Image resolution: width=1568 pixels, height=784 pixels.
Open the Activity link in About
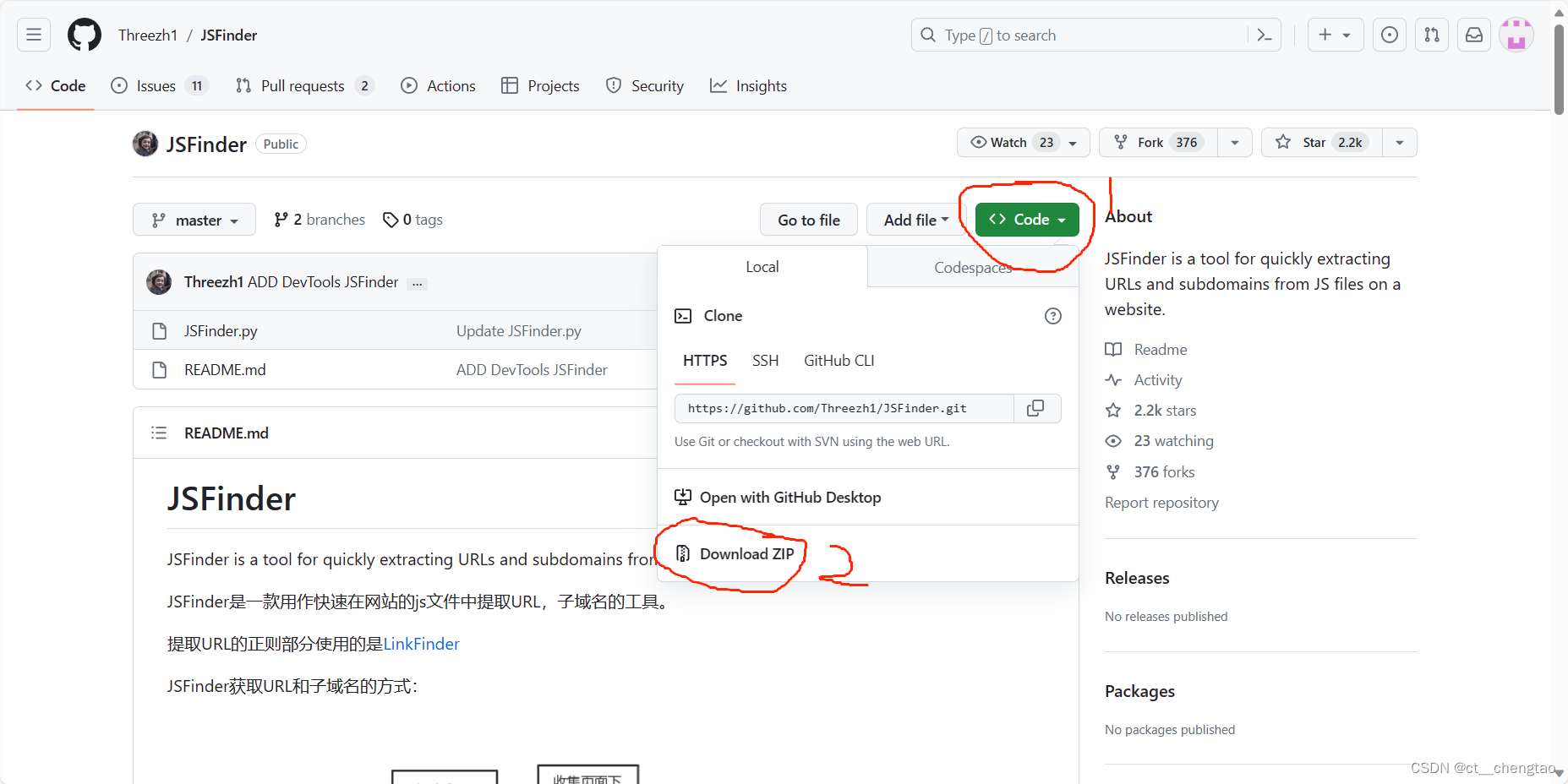coord(1144,380)
